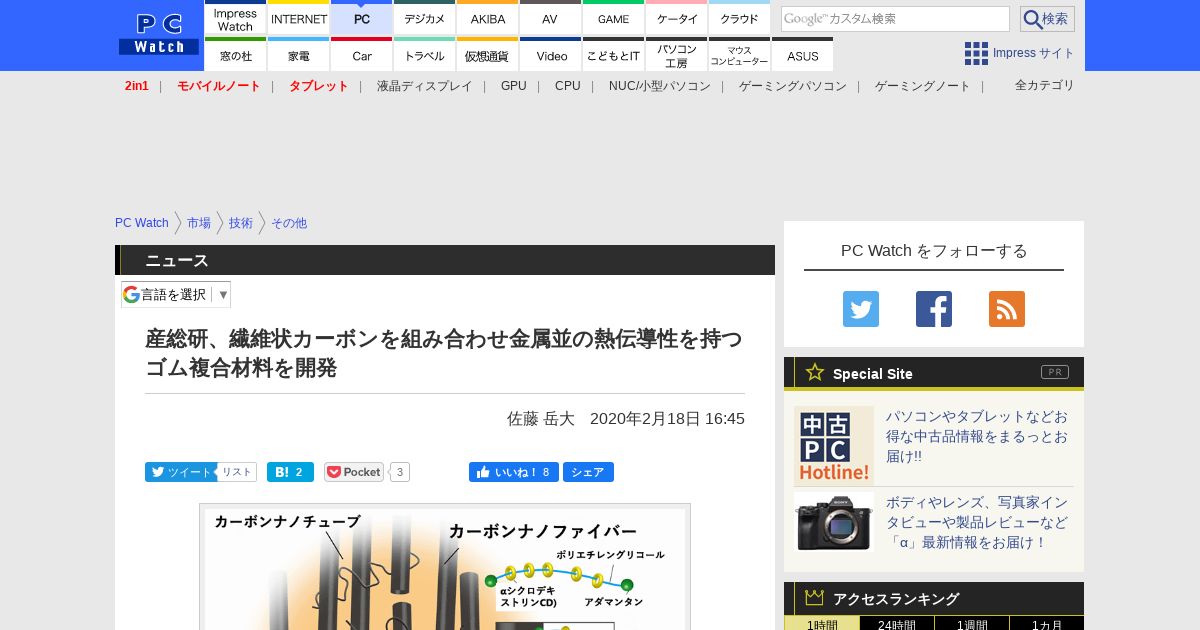Open the 液晶ディスプレイ category
This screenshot has width=1200, height=630.
[x=424, y=86]
